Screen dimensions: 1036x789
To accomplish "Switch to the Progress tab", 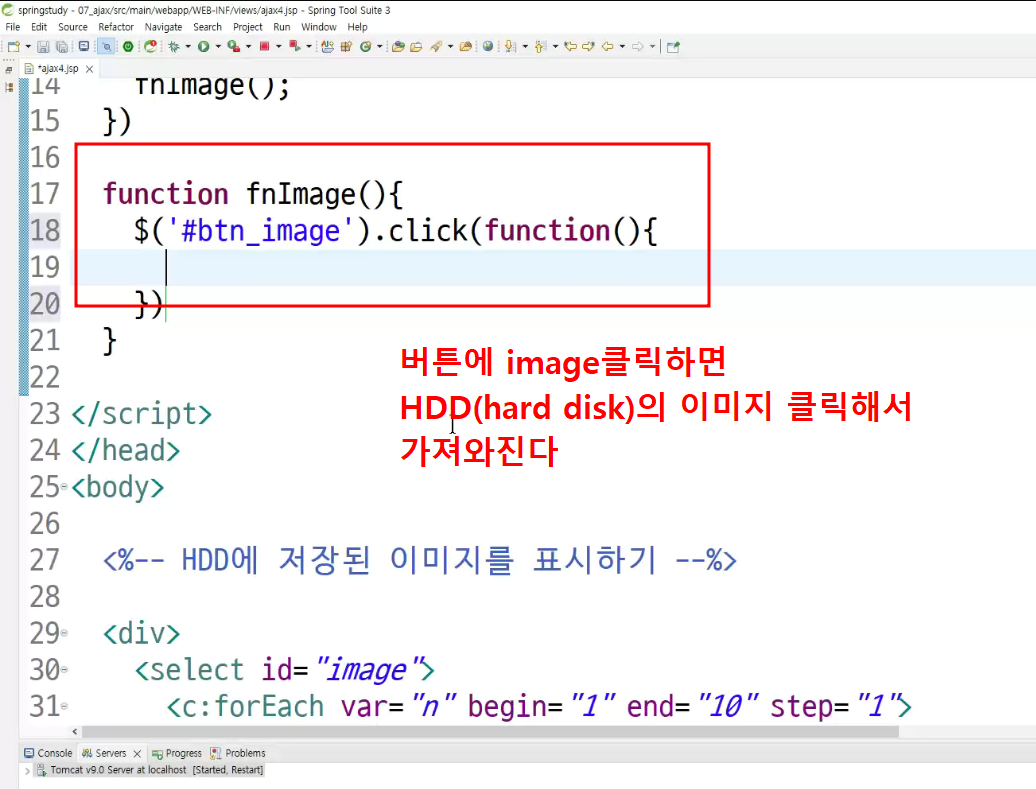I will pos(176,753).
